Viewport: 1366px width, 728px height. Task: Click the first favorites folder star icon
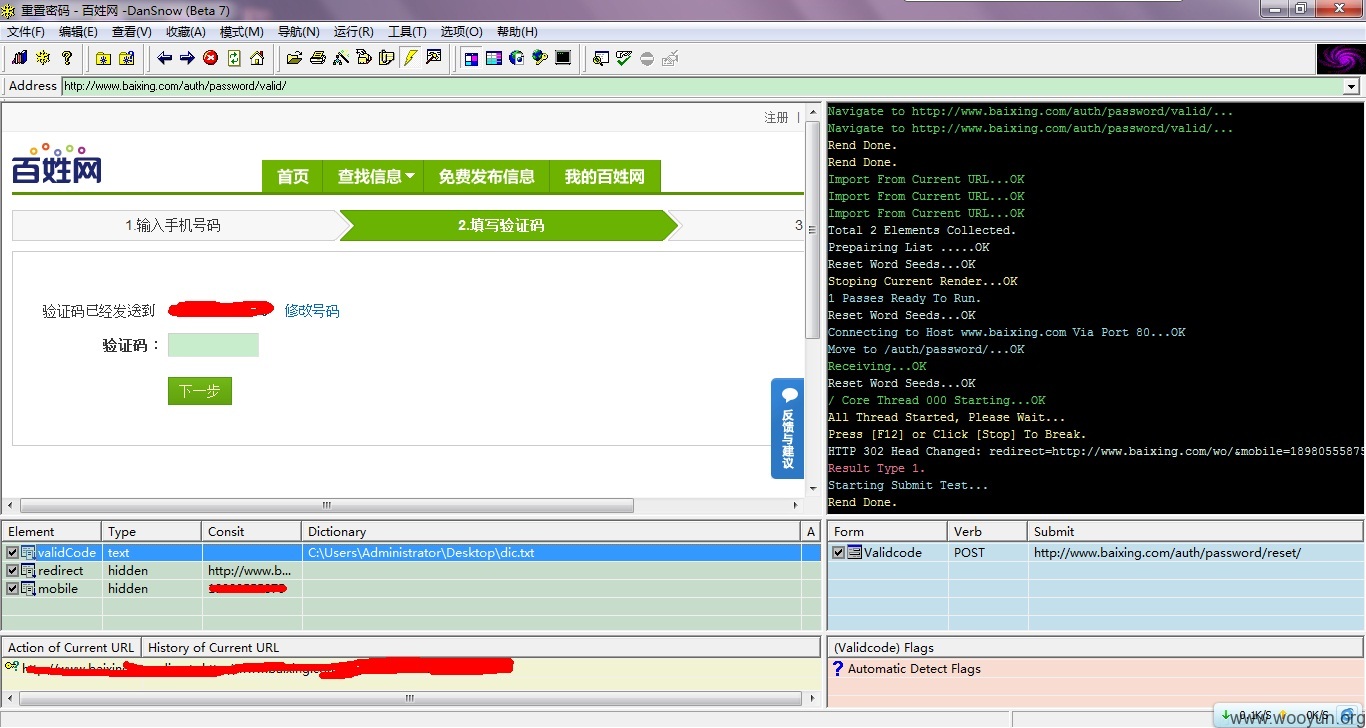(103, 58)
